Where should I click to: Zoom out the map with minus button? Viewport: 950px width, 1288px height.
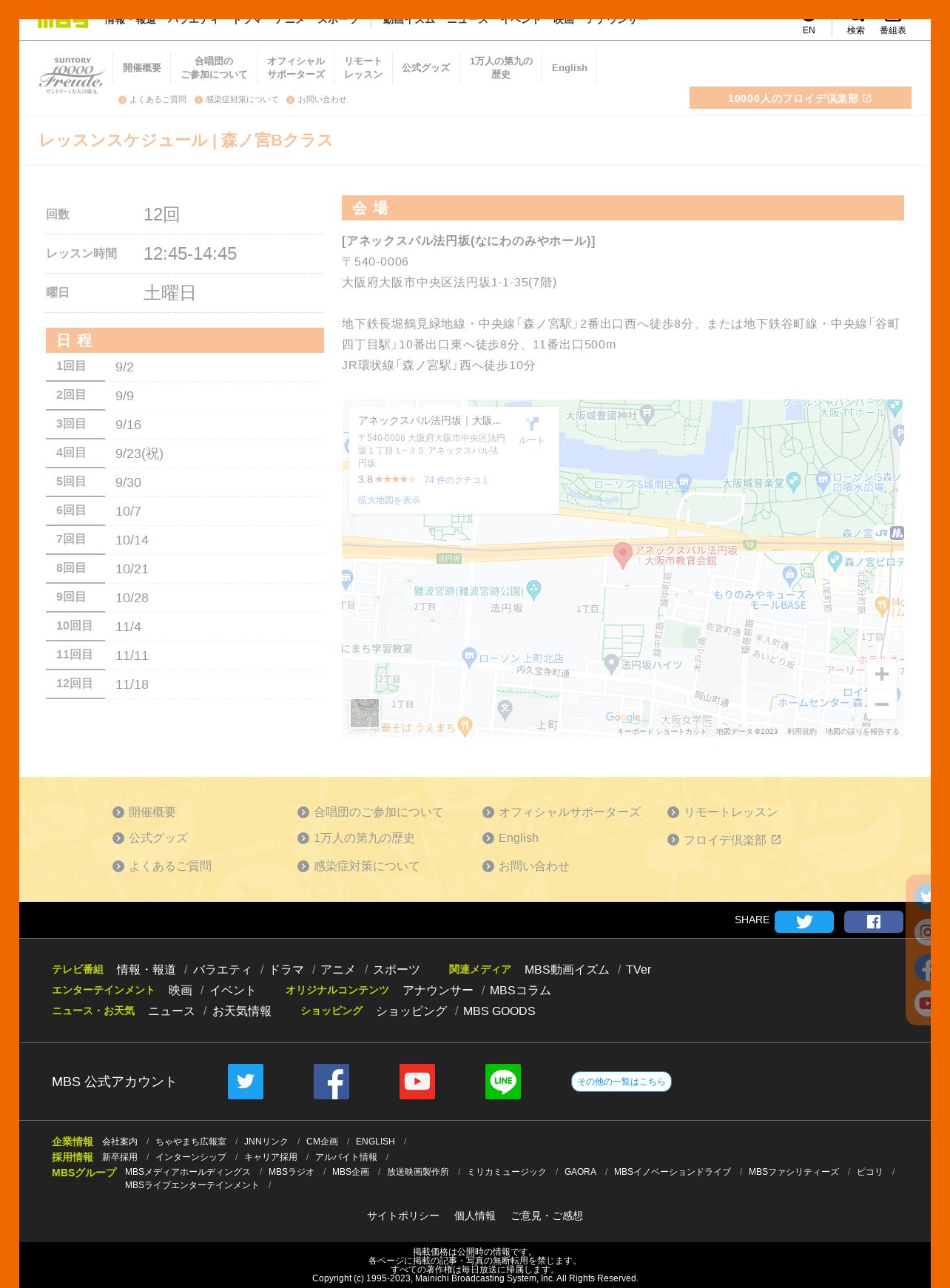tap(882, 704)
